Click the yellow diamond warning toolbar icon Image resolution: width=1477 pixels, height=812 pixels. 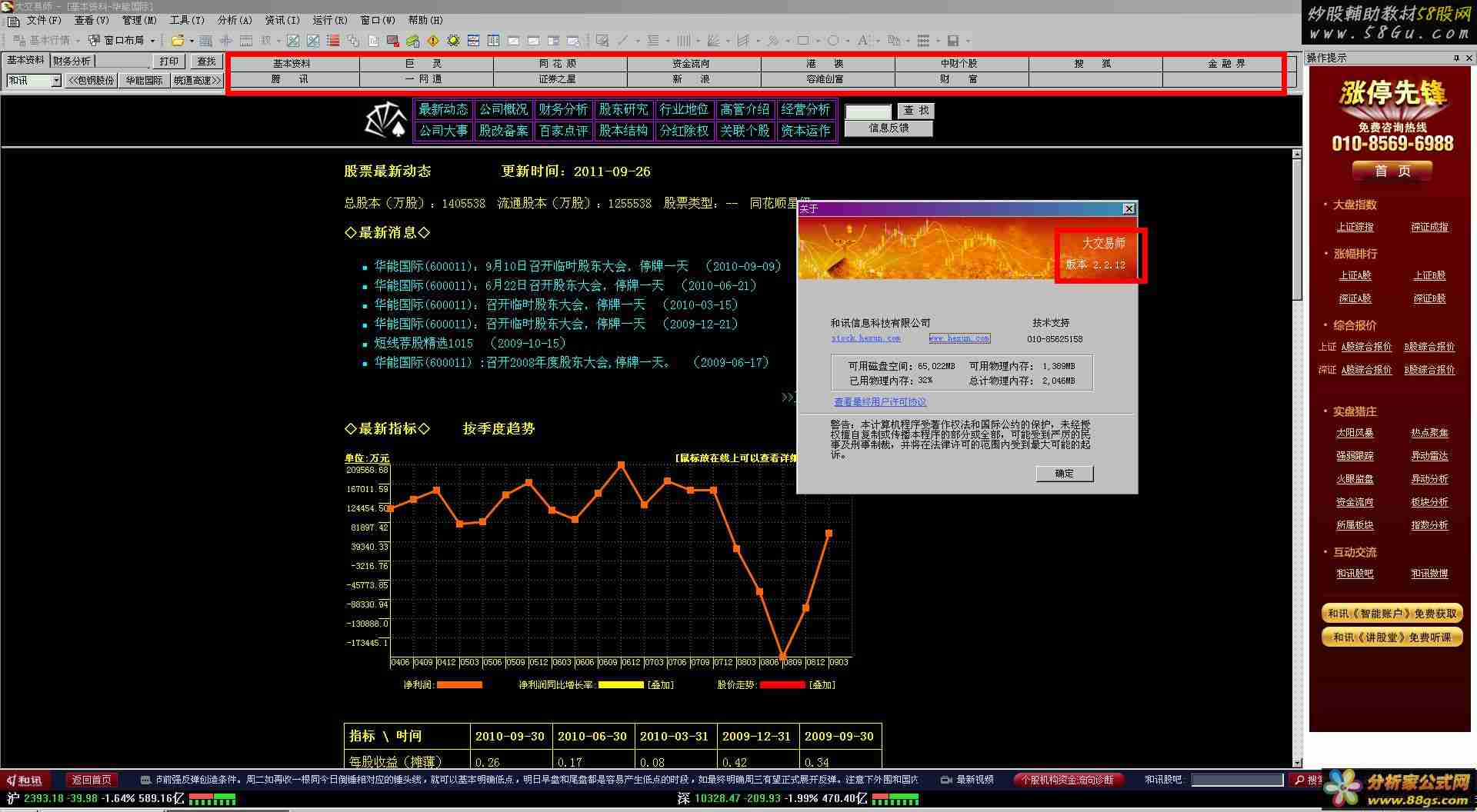click(433, 40)
